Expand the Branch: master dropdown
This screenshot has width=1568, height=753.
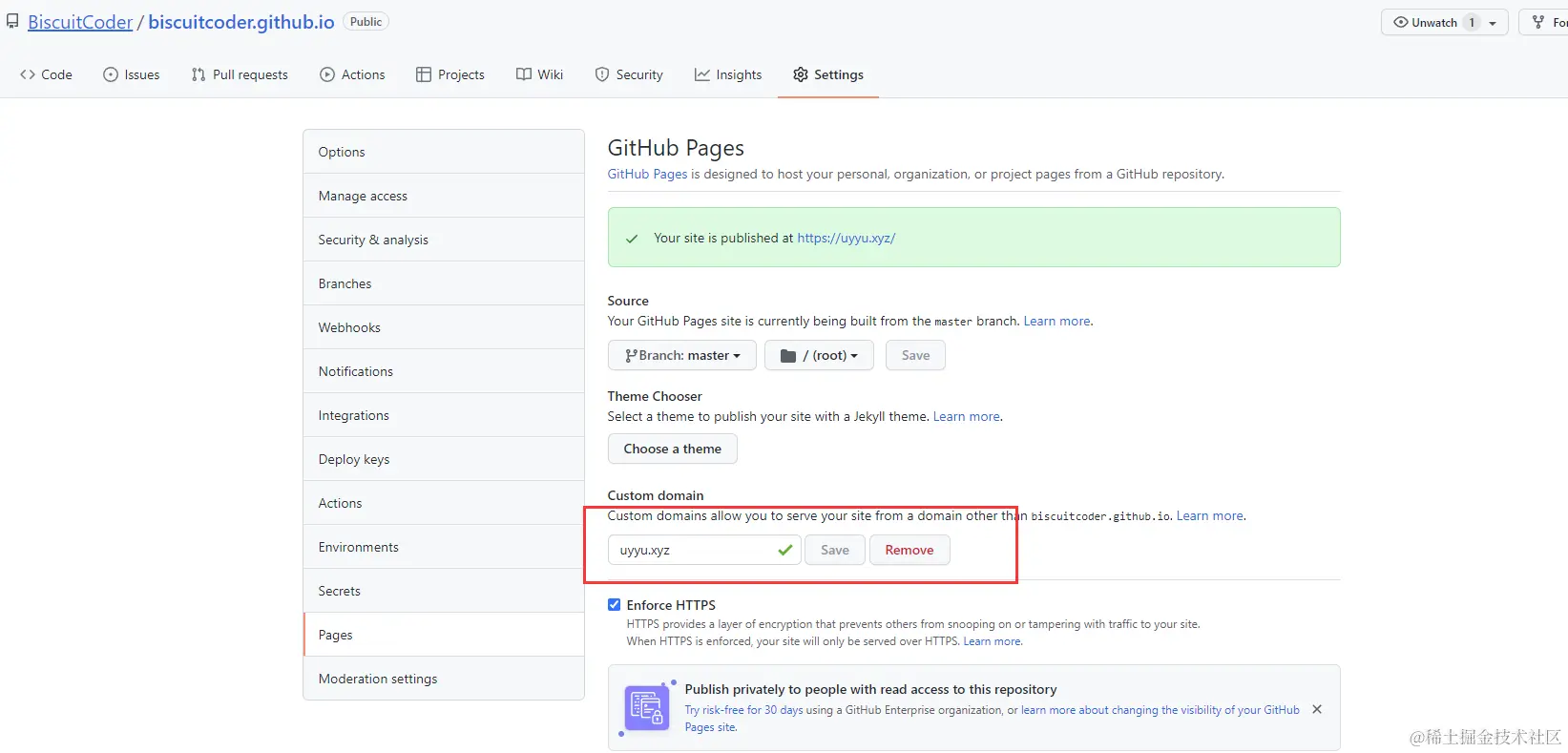[x=681, y=355]
